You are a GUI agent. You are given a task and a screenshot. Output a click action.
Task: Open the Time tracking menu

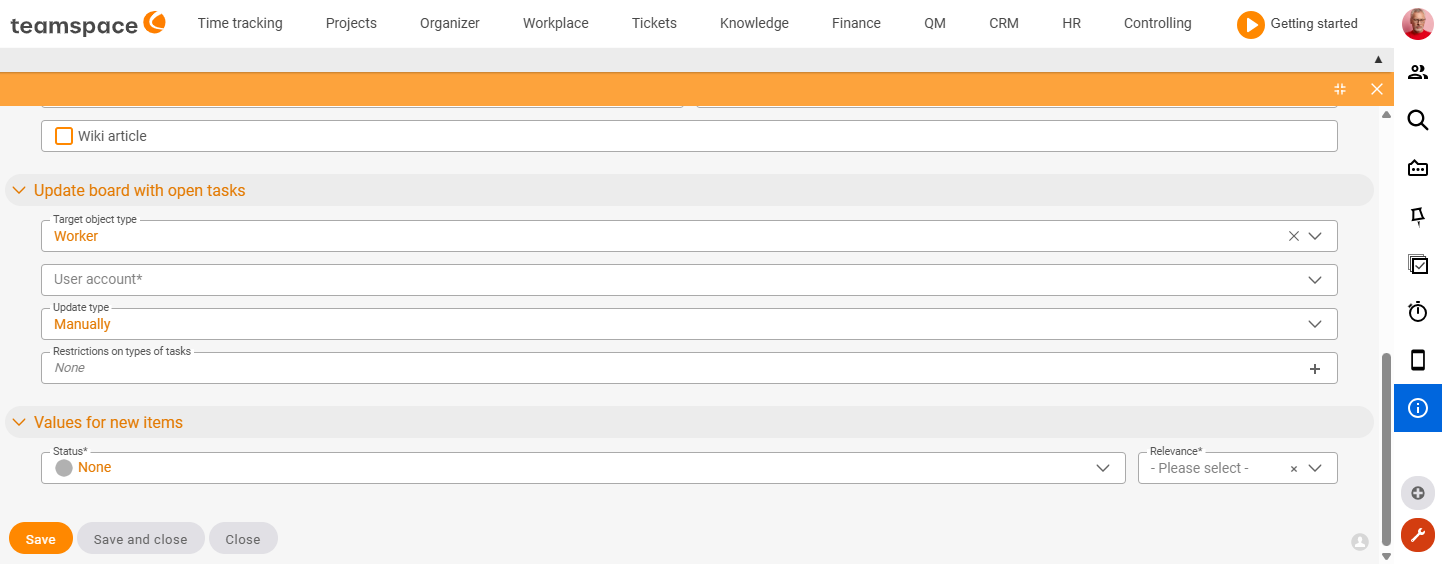tap(240, 23)
